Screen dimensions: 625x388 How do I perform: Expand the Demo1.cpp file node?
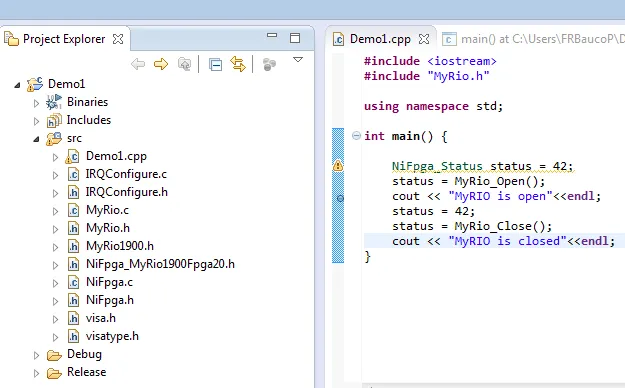55,158
